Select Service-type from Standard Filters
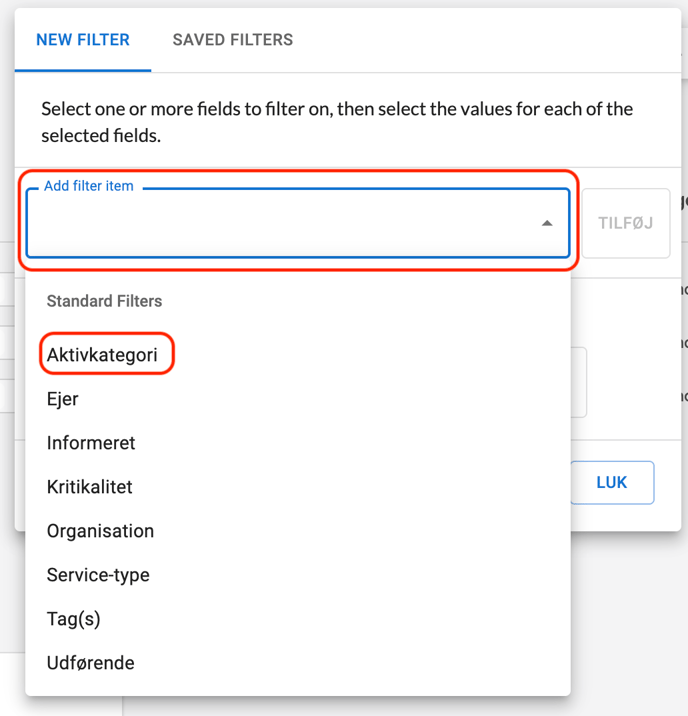 (98, 575)
